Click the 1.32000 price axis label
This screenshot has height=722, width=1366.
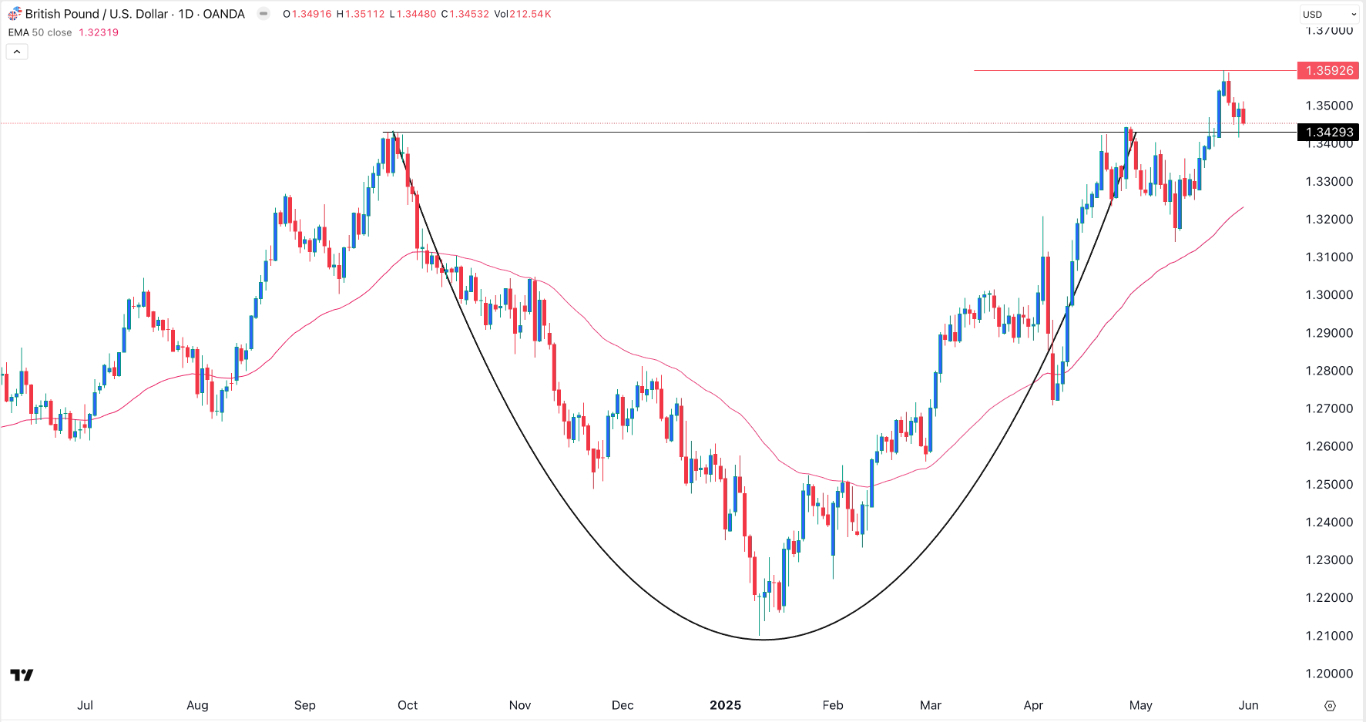click(x=1329, y=219)
